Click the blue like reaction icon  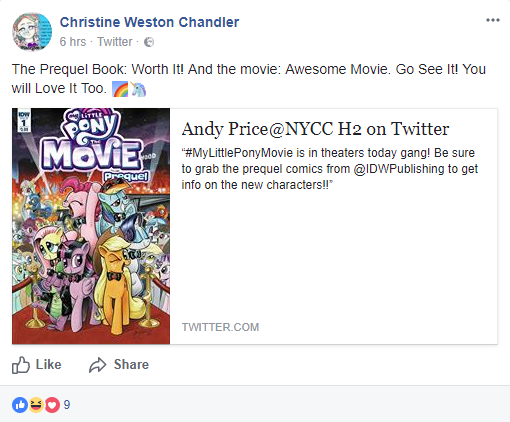pyautogui.click(x=20, y=405)
